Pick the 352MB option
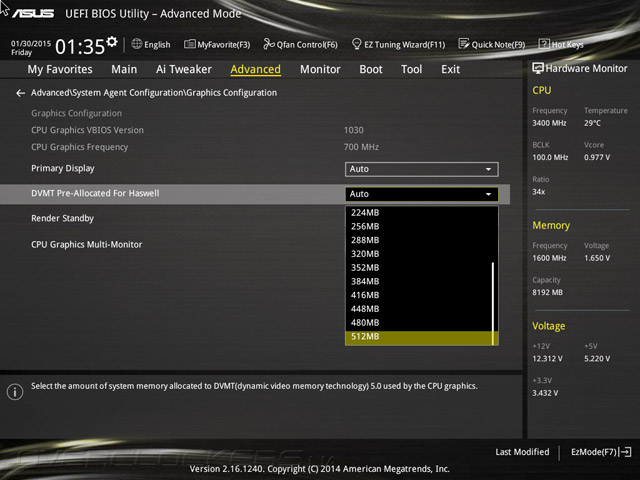This screenshot has height=480, width=640. (x=419, y=268)
